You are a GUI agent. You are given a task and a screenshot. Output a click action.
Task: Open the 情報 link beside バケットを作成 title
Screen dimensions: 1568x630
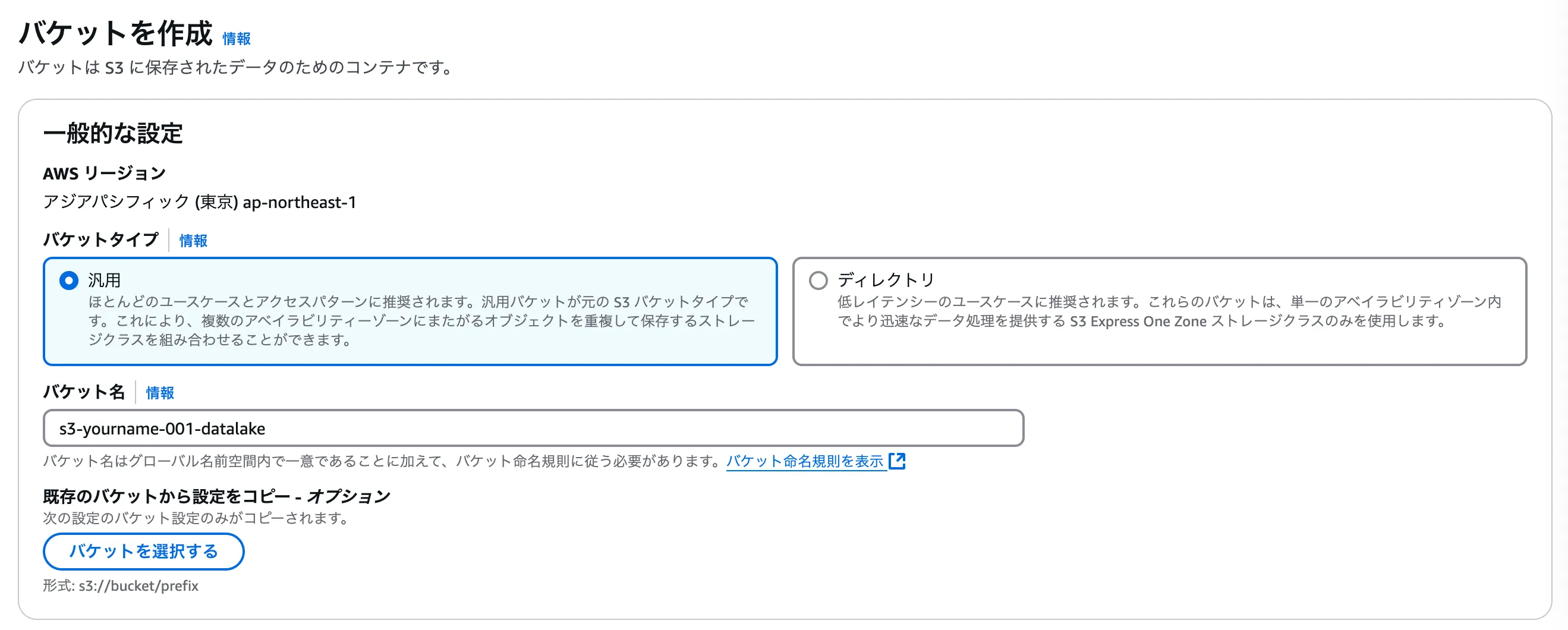(x=236, y=39)
